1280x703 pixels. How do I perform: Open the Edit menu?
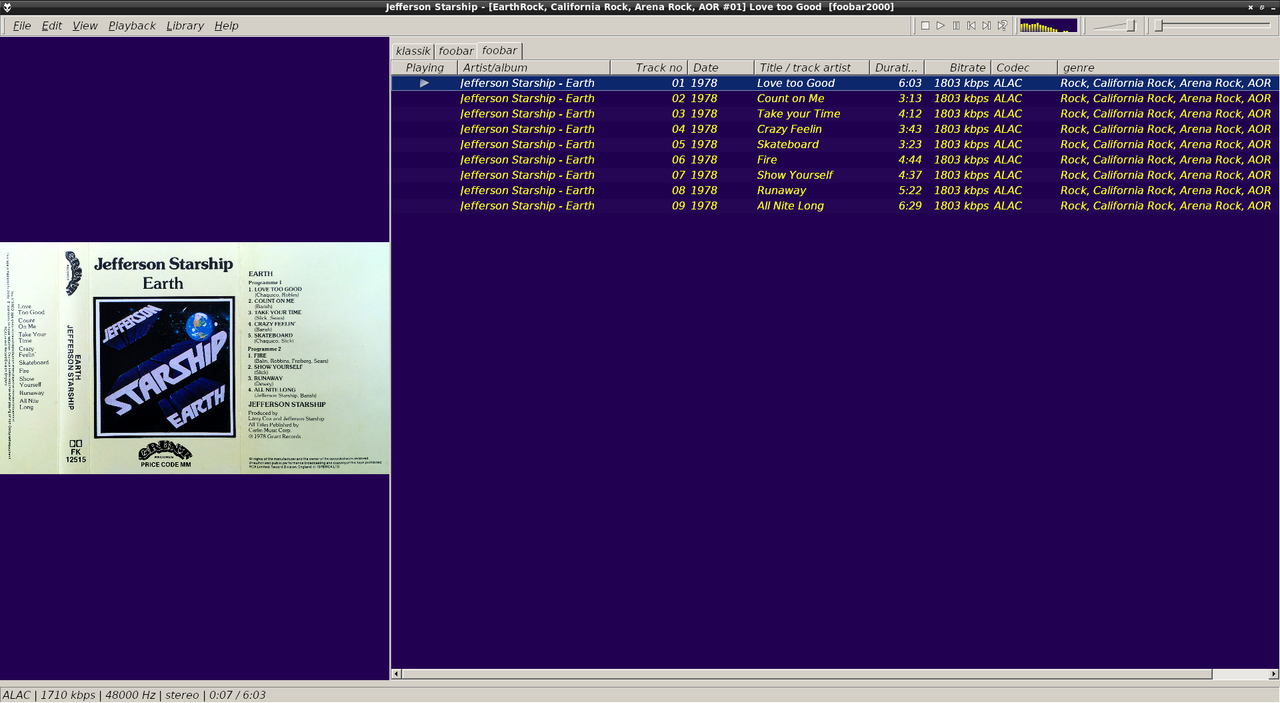coord(52,25)
